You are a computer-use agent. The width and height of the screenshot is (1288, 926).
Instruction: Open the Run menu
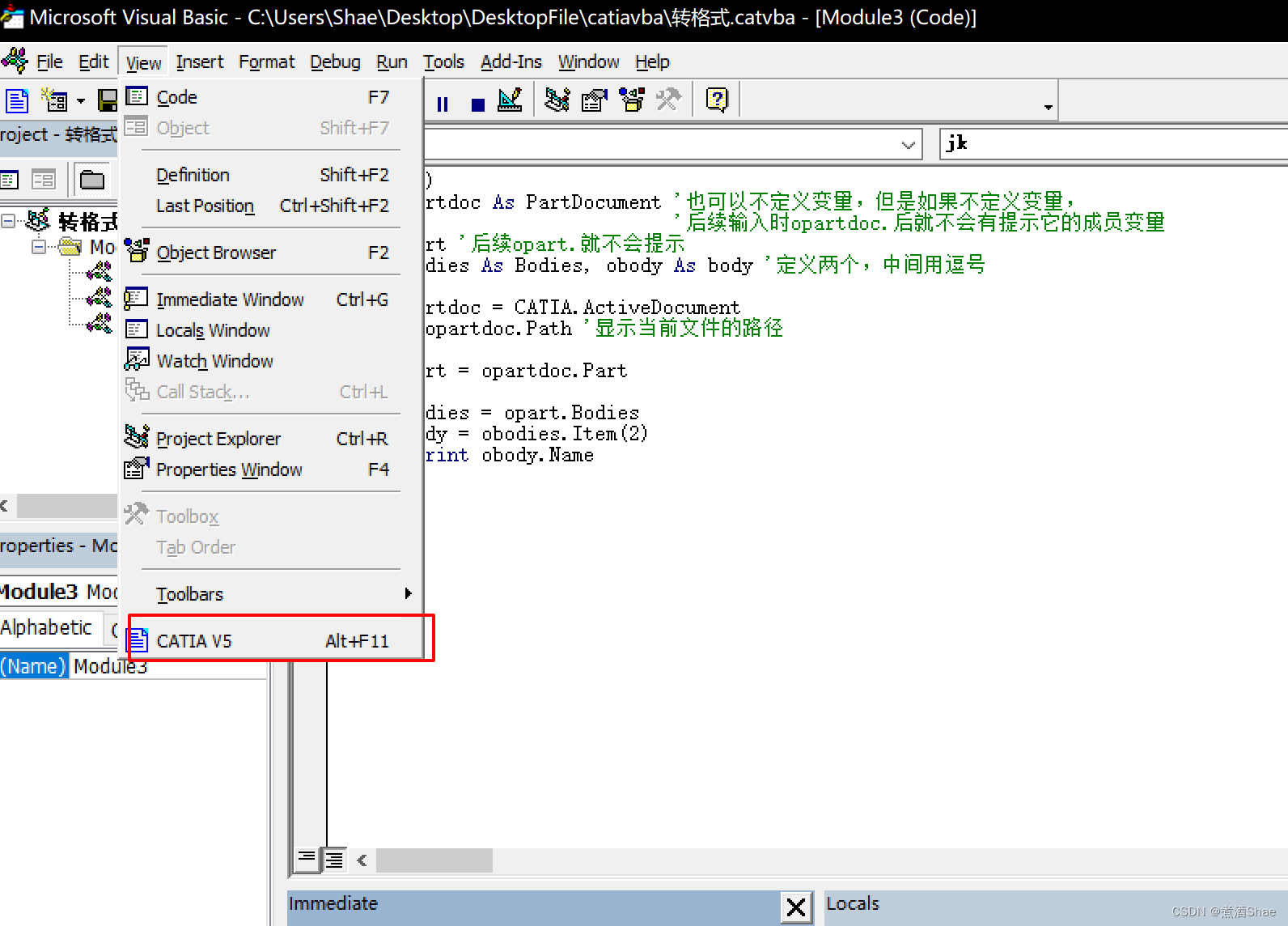tap(392, 62)
